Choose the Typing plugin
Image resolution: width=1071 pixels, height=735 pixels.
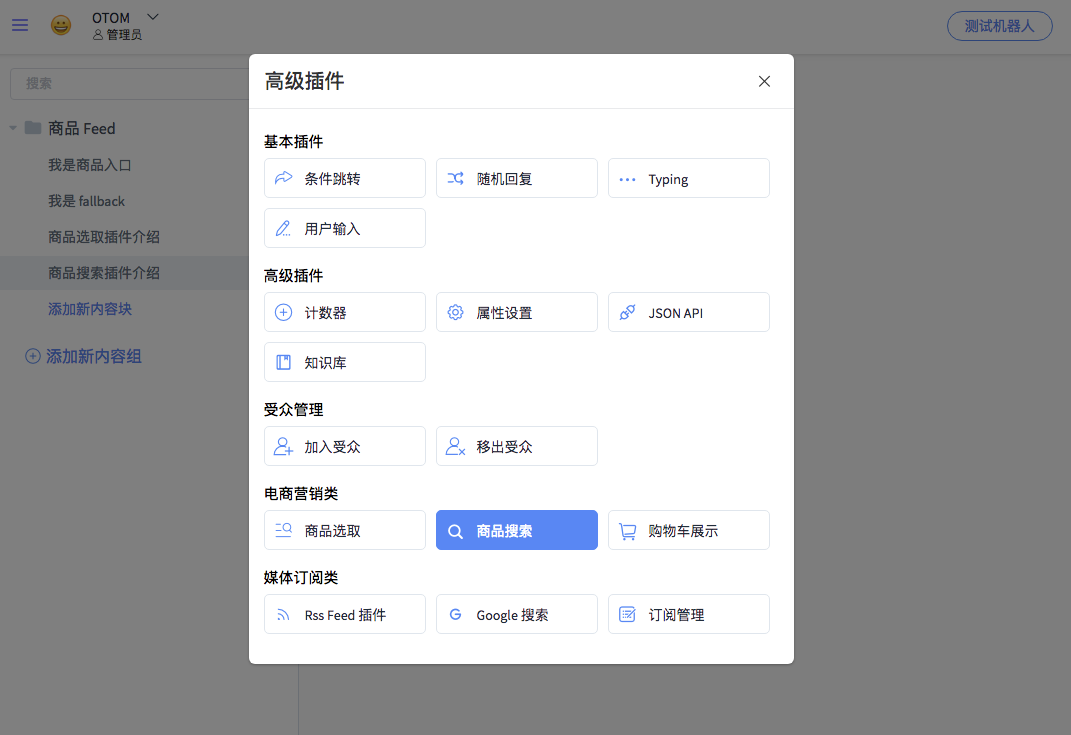(x=688, y=178)
